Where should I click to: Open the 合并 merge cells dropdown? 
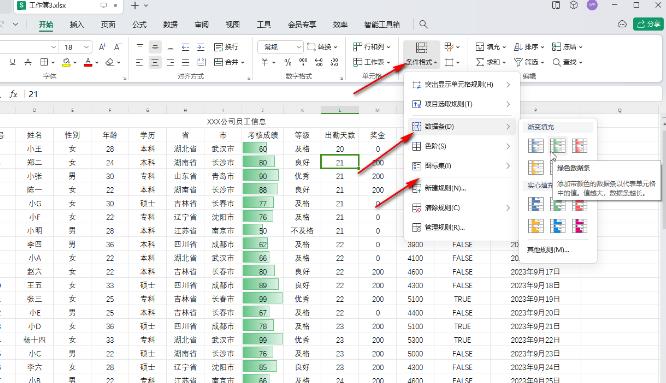point(229,62)
